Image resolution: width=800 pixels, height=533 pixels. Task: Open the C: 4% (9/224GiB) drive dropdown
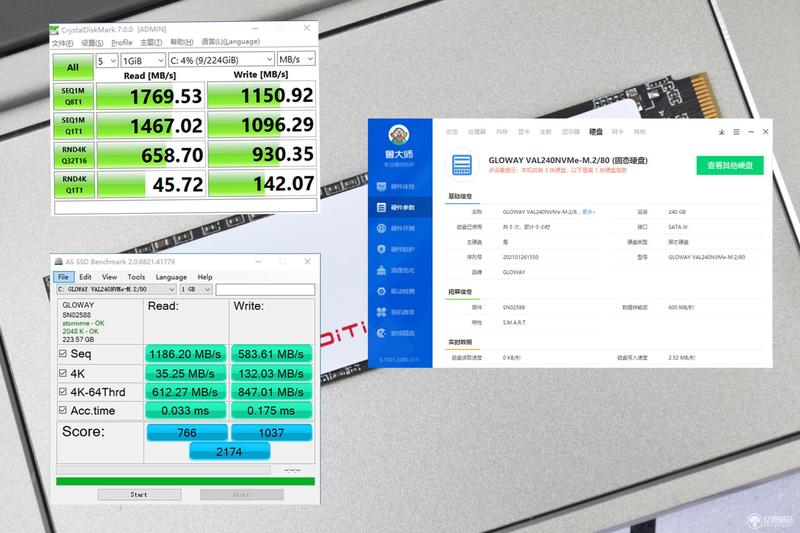(x=221, y=60)
